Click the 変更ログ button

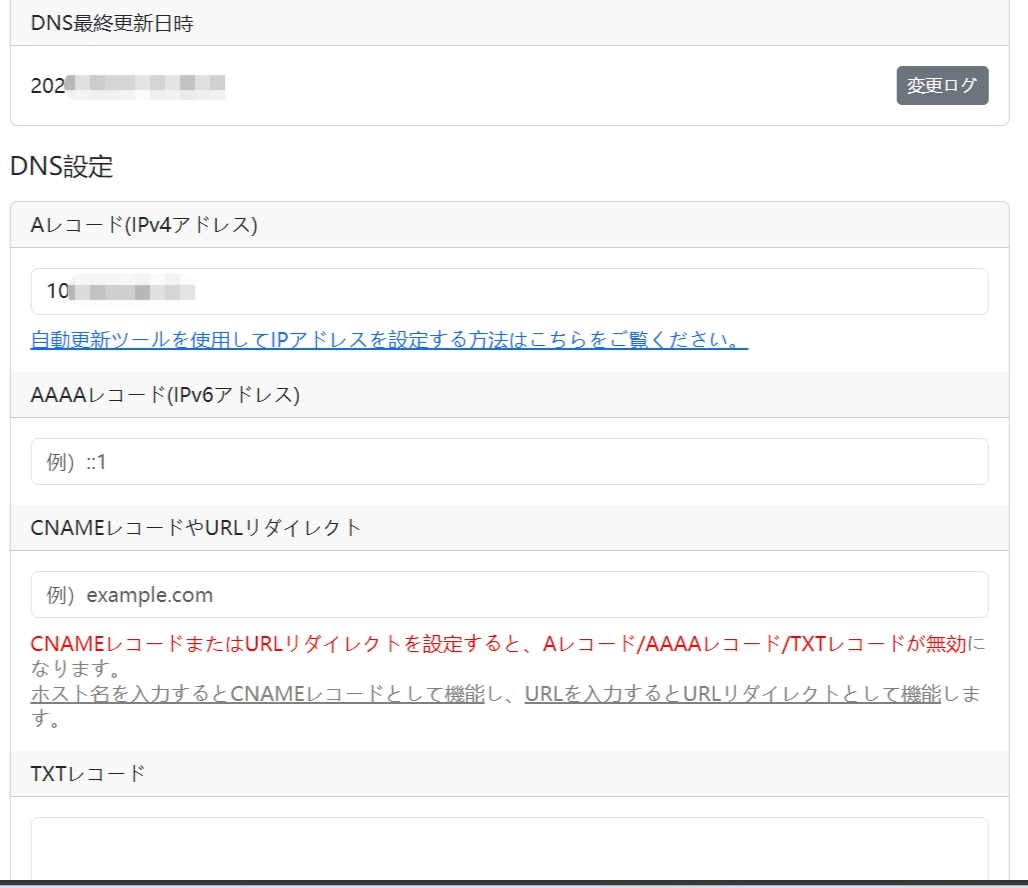point(942,86)
